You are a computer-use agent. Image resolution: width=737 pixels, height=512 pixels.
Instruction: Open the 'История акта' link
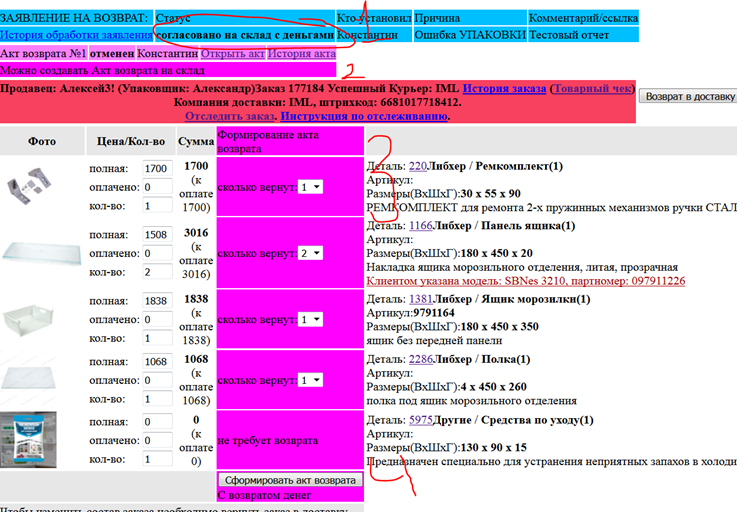pos(302,52)
